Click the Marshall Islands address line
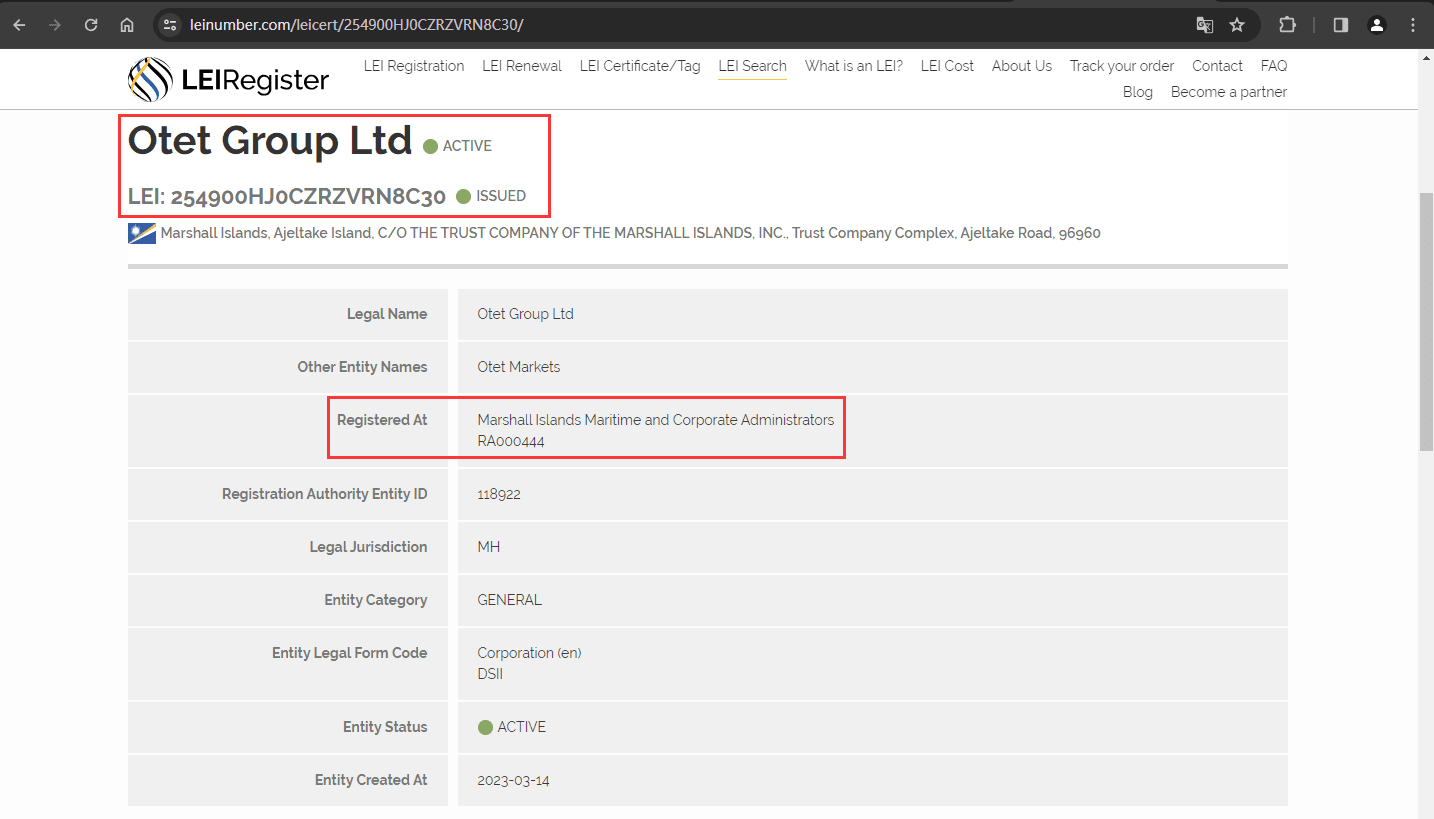 coord(630,233)
